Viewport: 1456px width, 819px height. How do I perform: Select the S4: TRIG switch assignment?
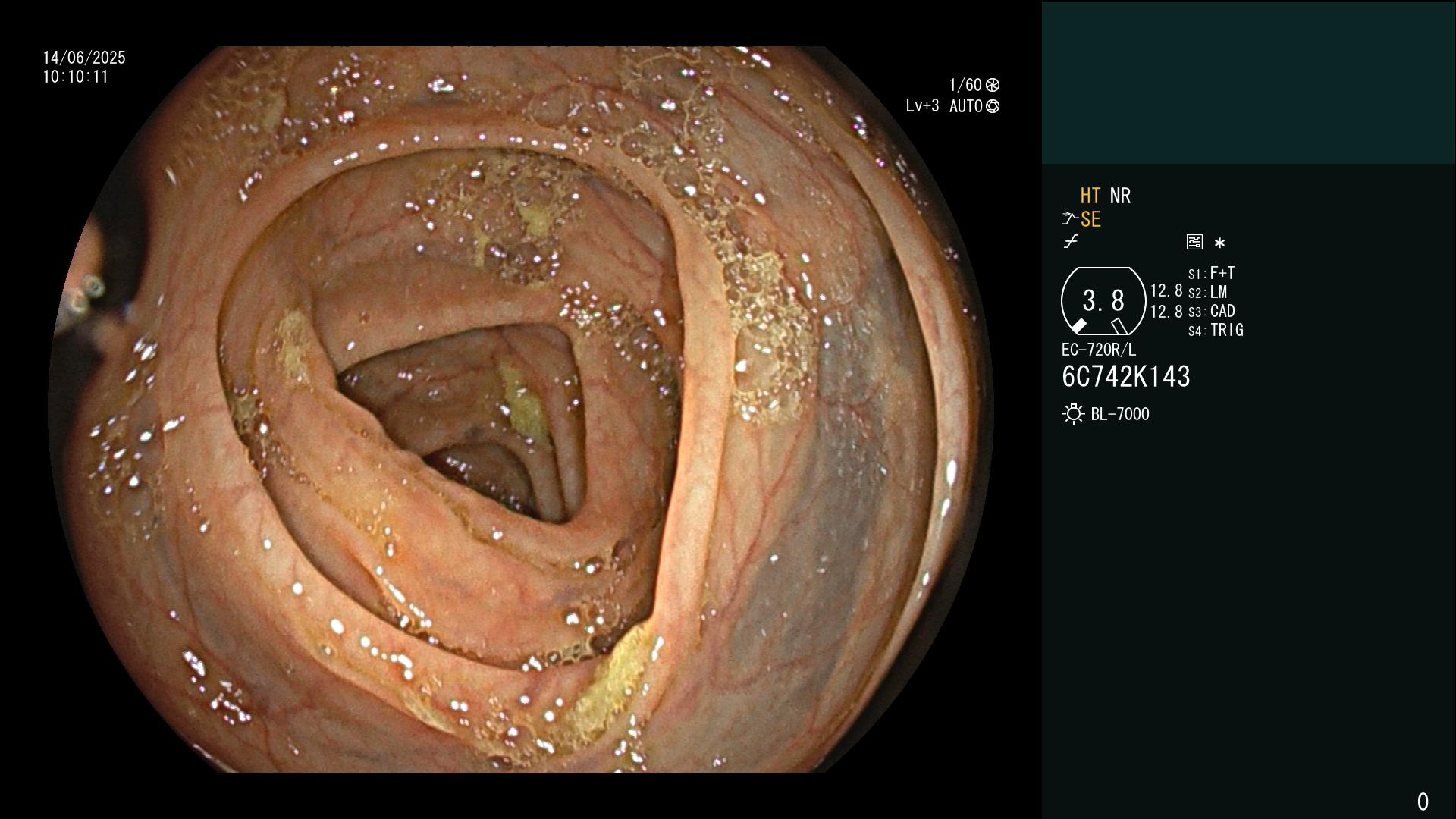(x=1216, y=330)
